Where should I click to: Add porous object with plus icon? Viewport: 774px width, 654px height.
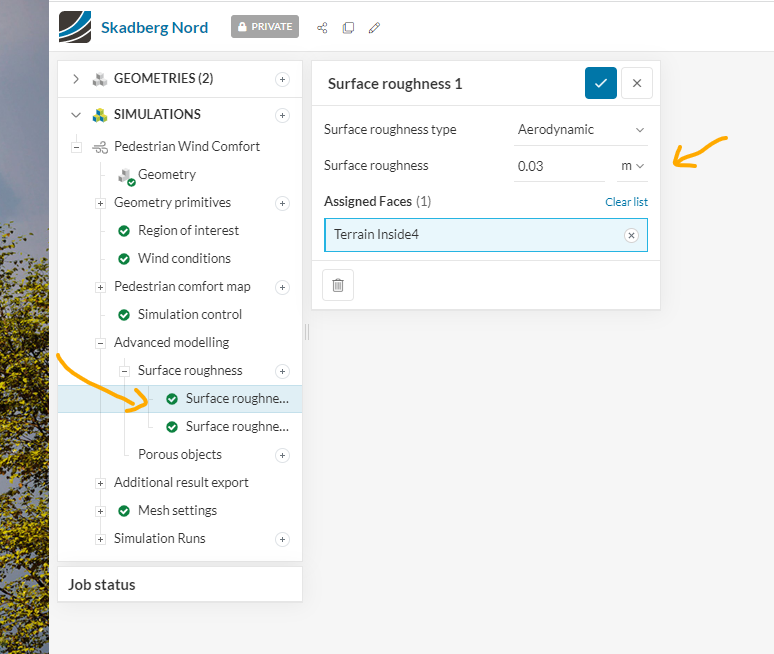coord(282,455)
